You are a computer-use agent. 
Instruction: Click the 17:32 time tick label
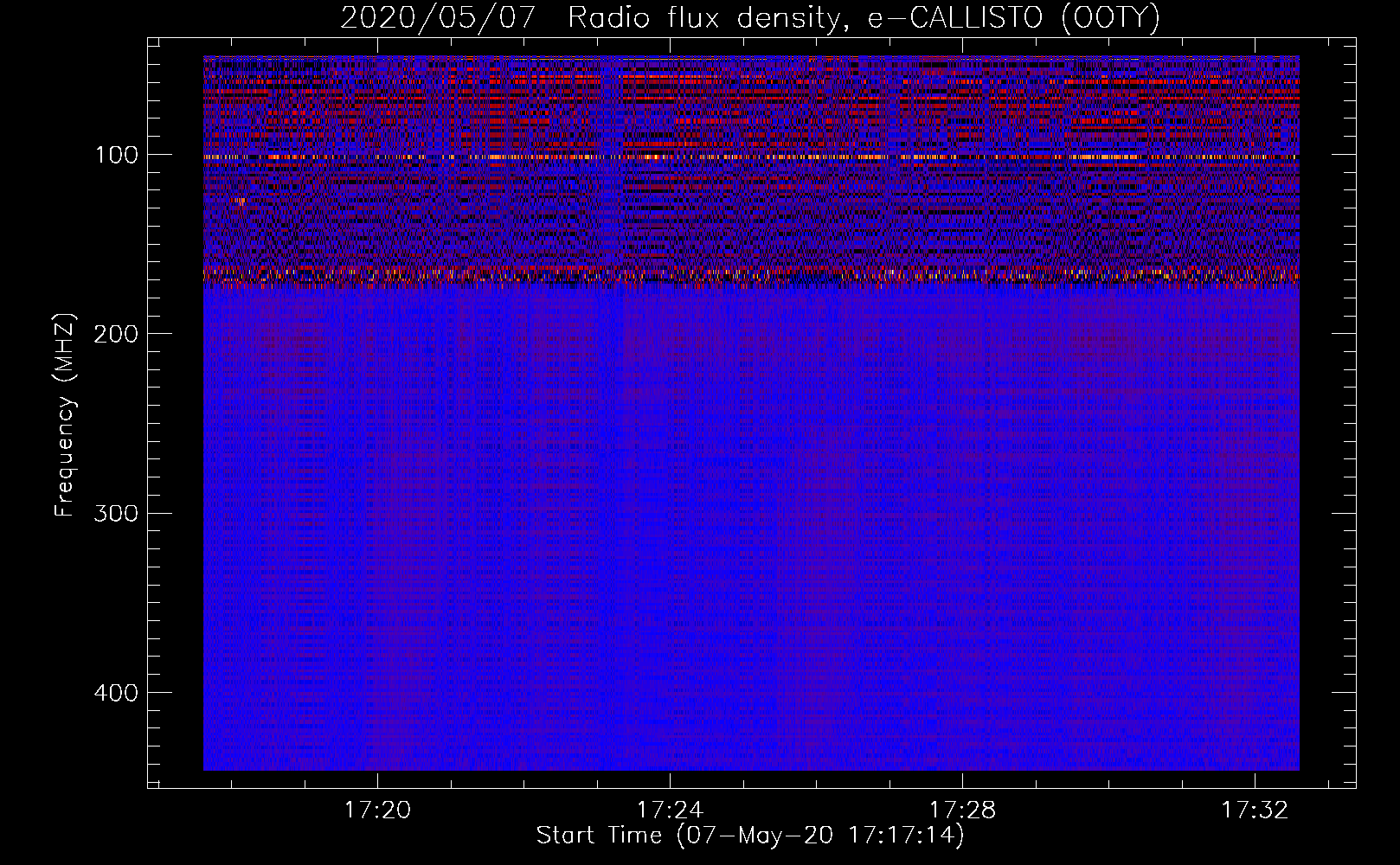[1255, 811]
